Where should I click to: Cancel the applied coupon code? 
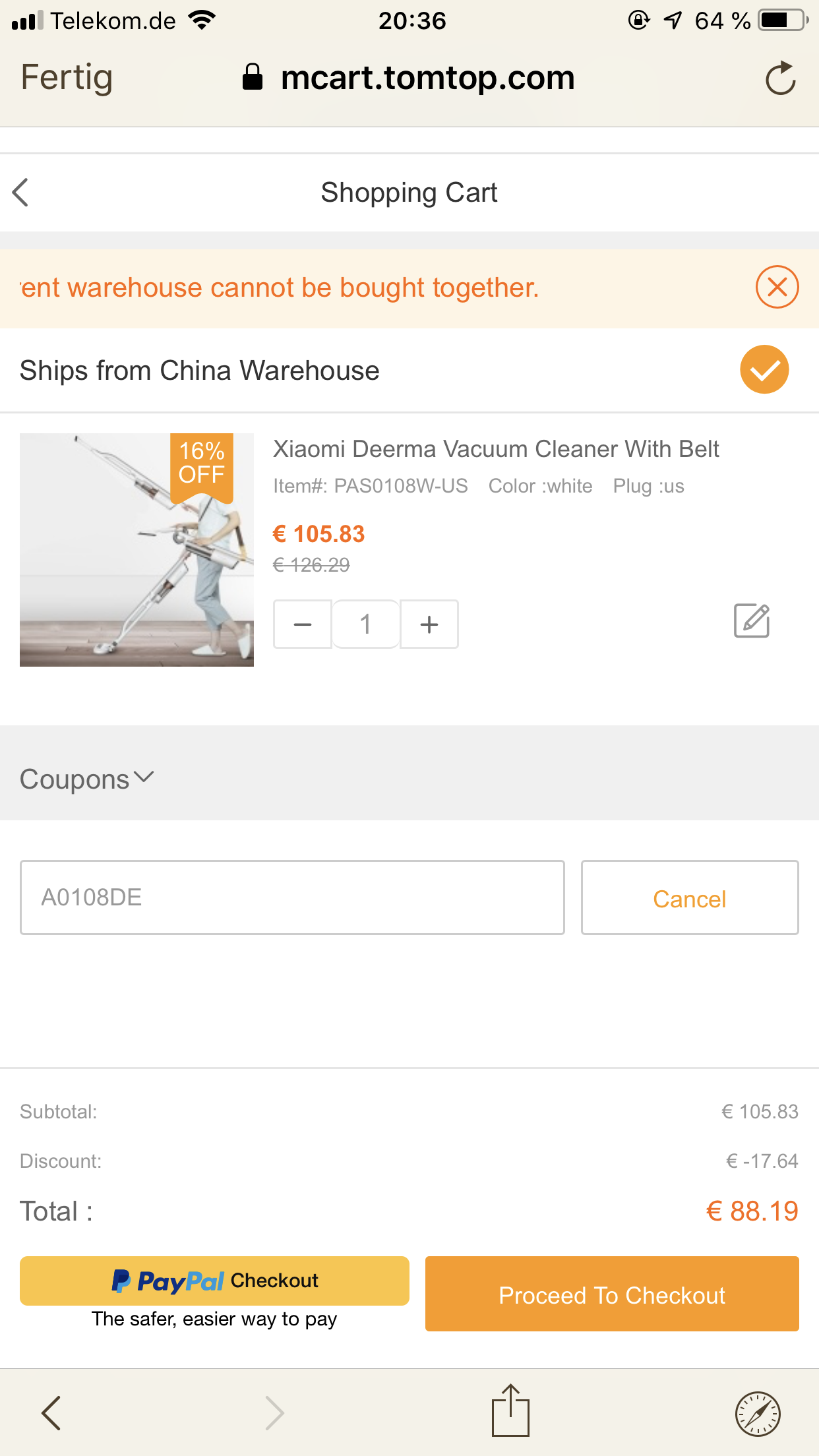pos(689,898)
